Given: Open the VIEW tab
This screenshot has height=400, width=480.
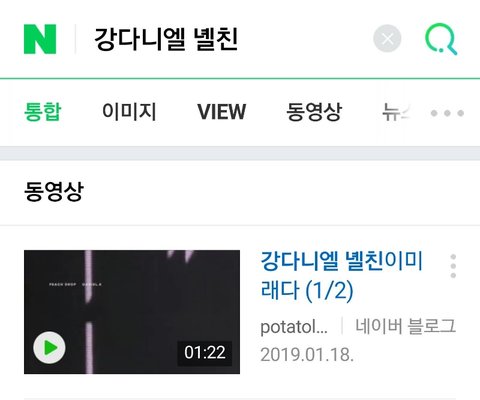Looking at the screenshot, I should tap(222, 111).
